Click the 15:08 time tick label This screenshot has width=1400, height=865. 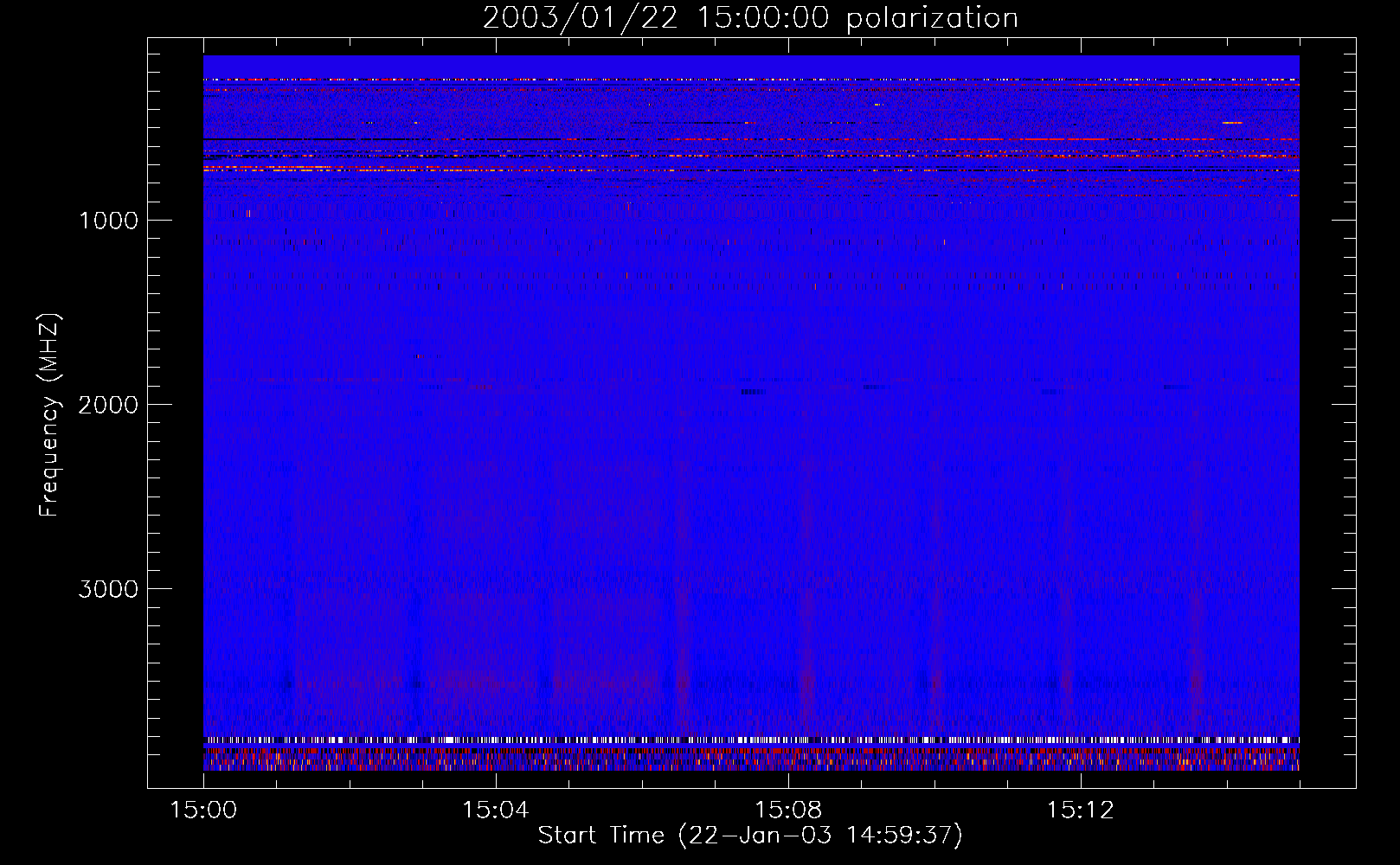pos(788,811)
